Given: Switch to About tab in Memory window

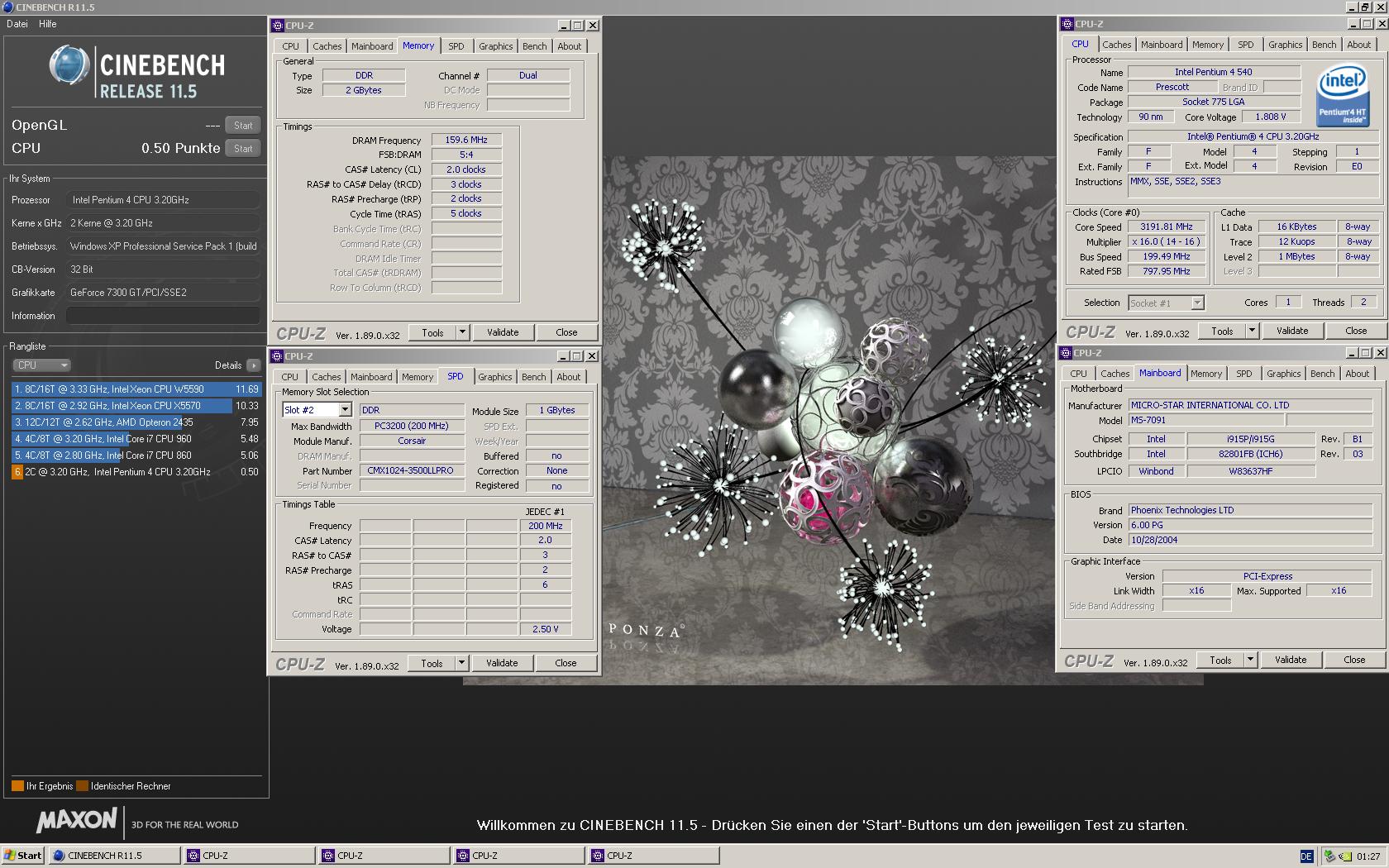Looking at the screenshot, I should click(569, 46).
